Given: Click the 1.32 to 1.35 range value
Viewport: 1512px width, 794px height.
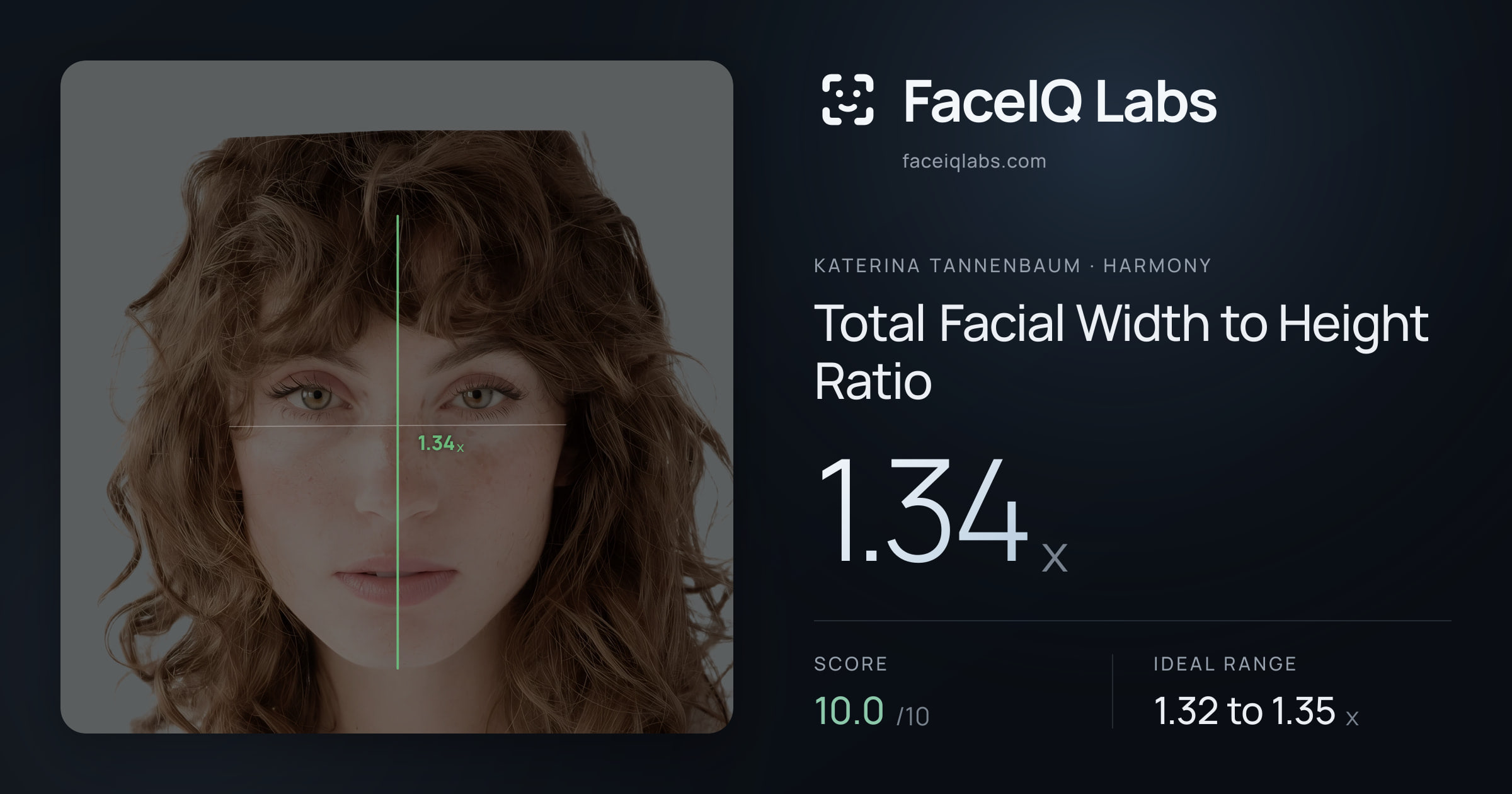Looking at the screenshot, I should (1256, 711).
